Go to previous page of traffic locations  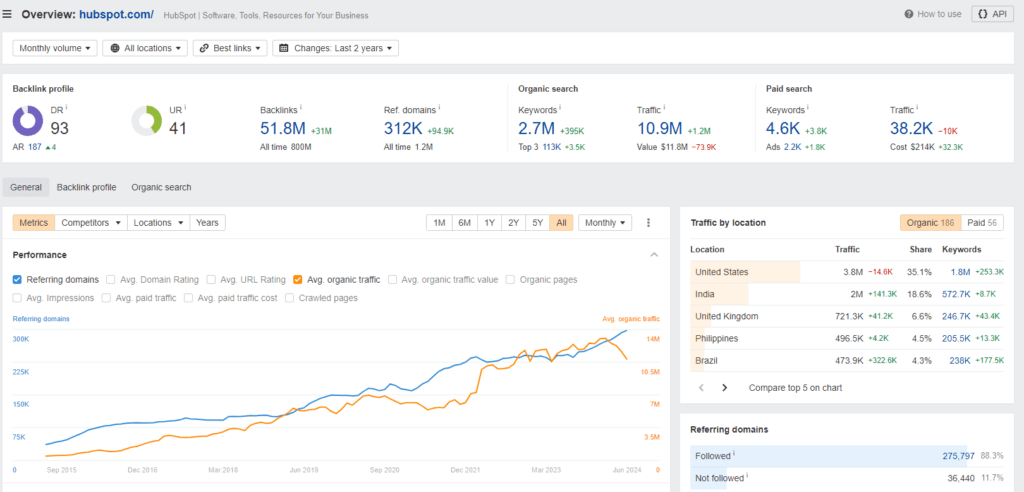(x=701, y=387)
